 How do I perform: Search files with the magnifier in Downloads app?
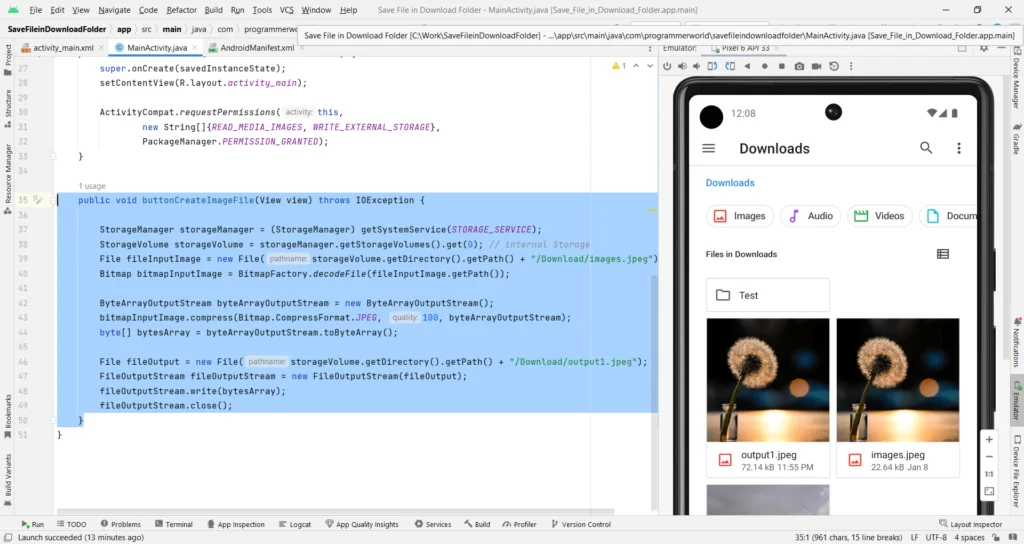(926, 148)
